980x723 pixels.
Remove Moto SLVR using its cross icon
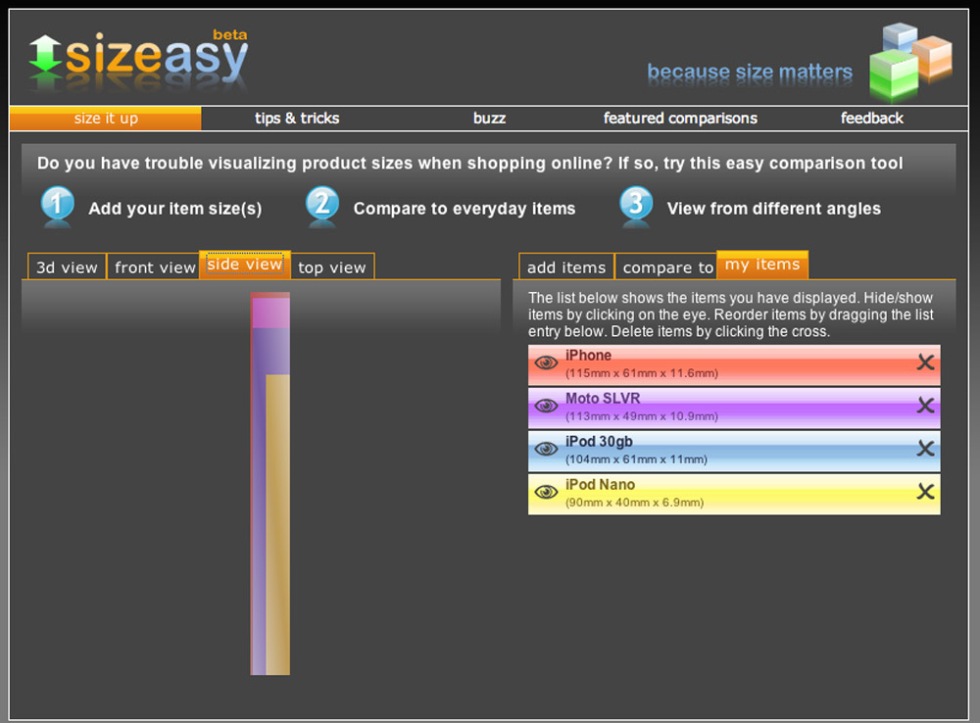point(925,406)
